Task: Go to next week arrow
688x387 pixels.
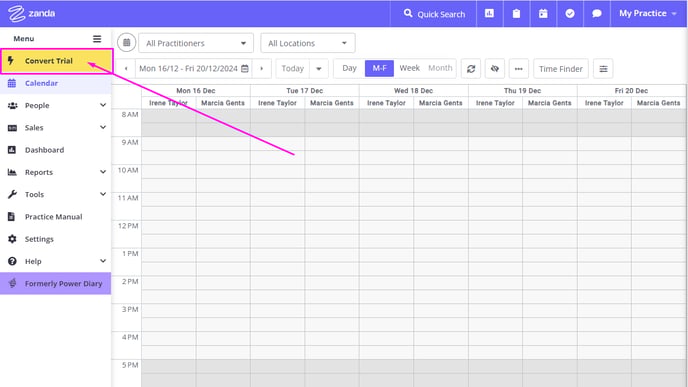Action: [262, 68]
